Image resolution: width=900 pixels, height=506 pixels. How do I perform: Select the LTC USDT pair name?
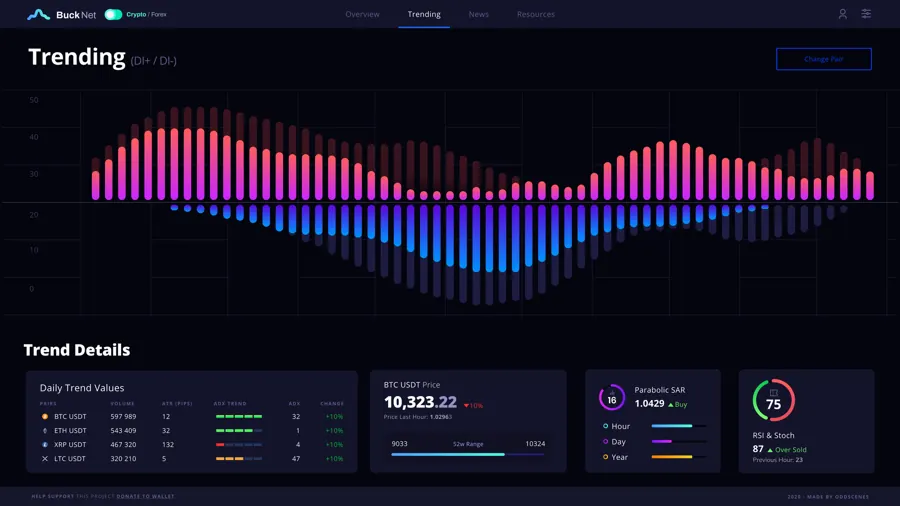point(69,458)
